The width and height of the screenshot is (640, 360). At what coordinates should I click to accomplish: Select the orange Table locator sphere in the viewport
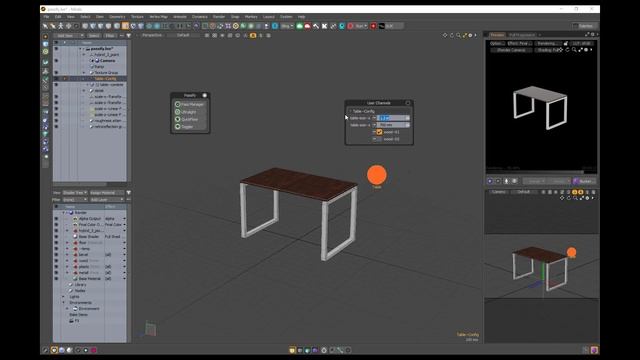click(376, 175)
